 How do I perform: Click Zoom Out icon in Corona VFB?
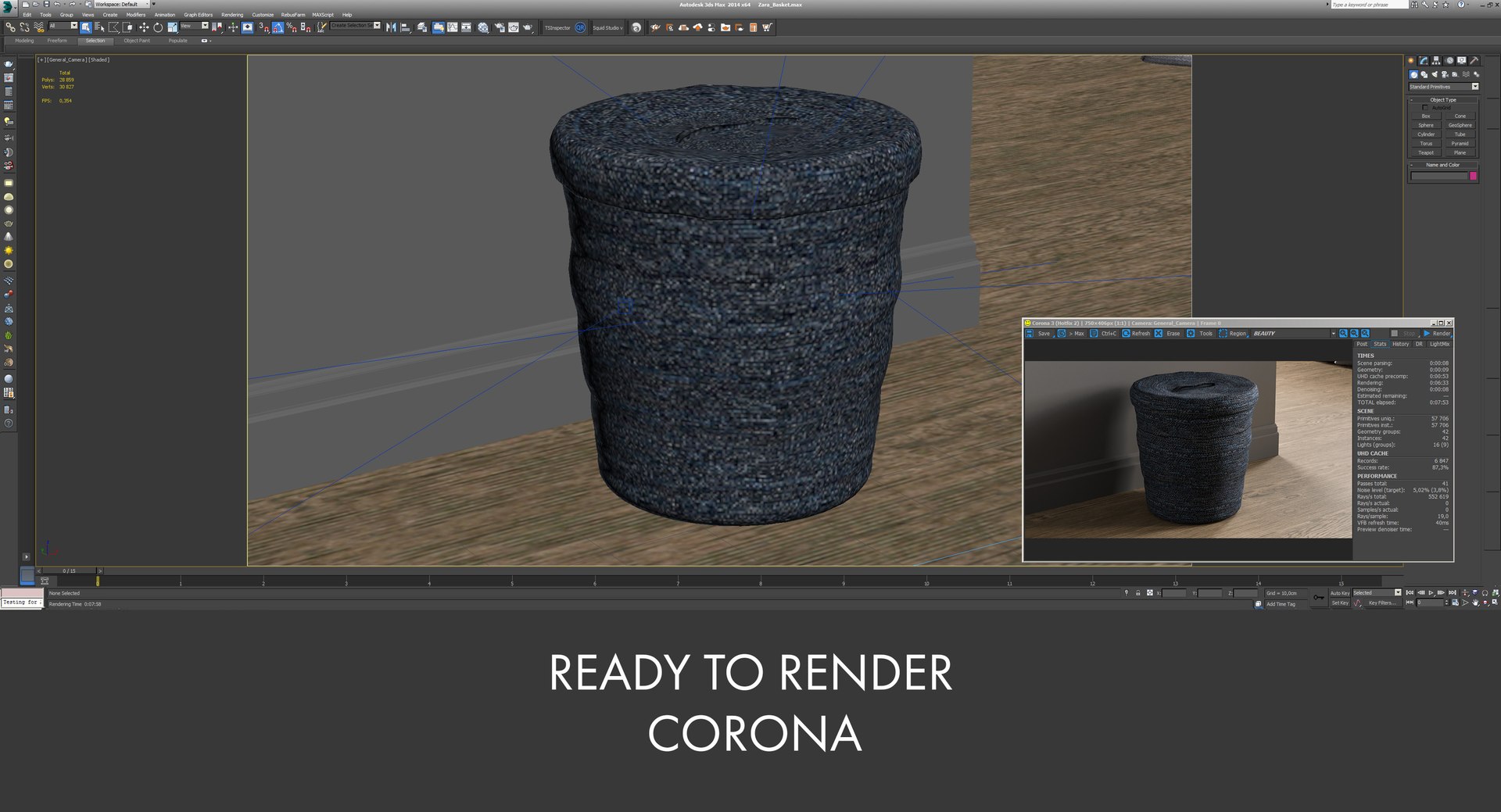pos(1354,334)
